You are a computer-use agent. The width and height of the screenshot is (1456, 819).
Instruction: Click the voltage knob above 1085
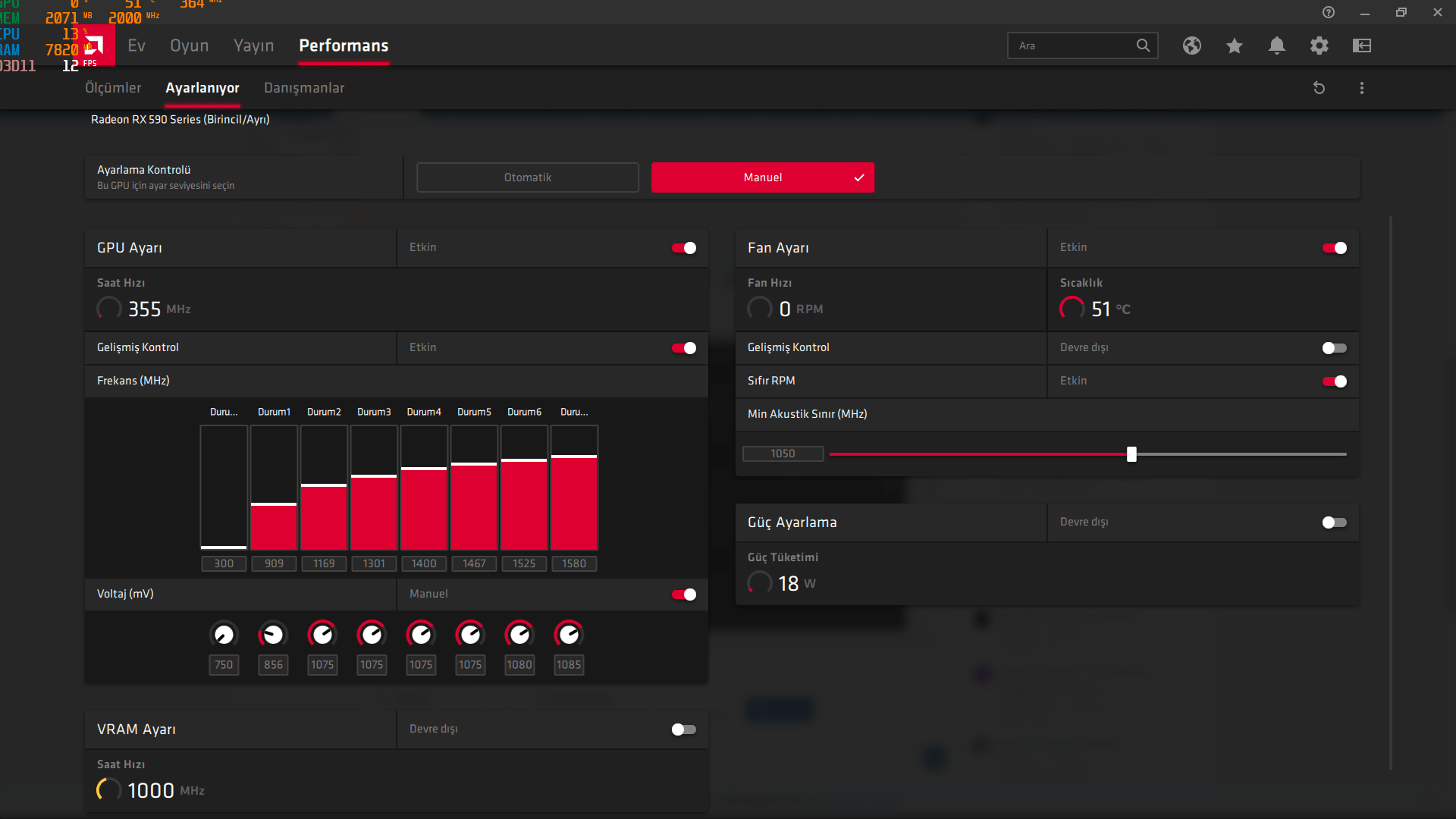point(568,635)
